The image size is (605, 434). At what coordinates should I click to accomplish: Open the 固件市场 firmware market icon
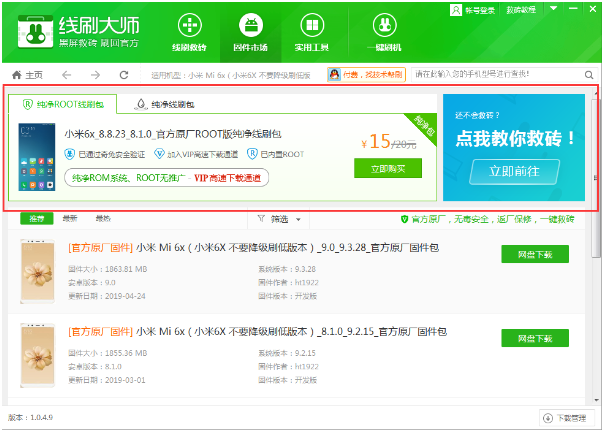[x=251, y=25]
